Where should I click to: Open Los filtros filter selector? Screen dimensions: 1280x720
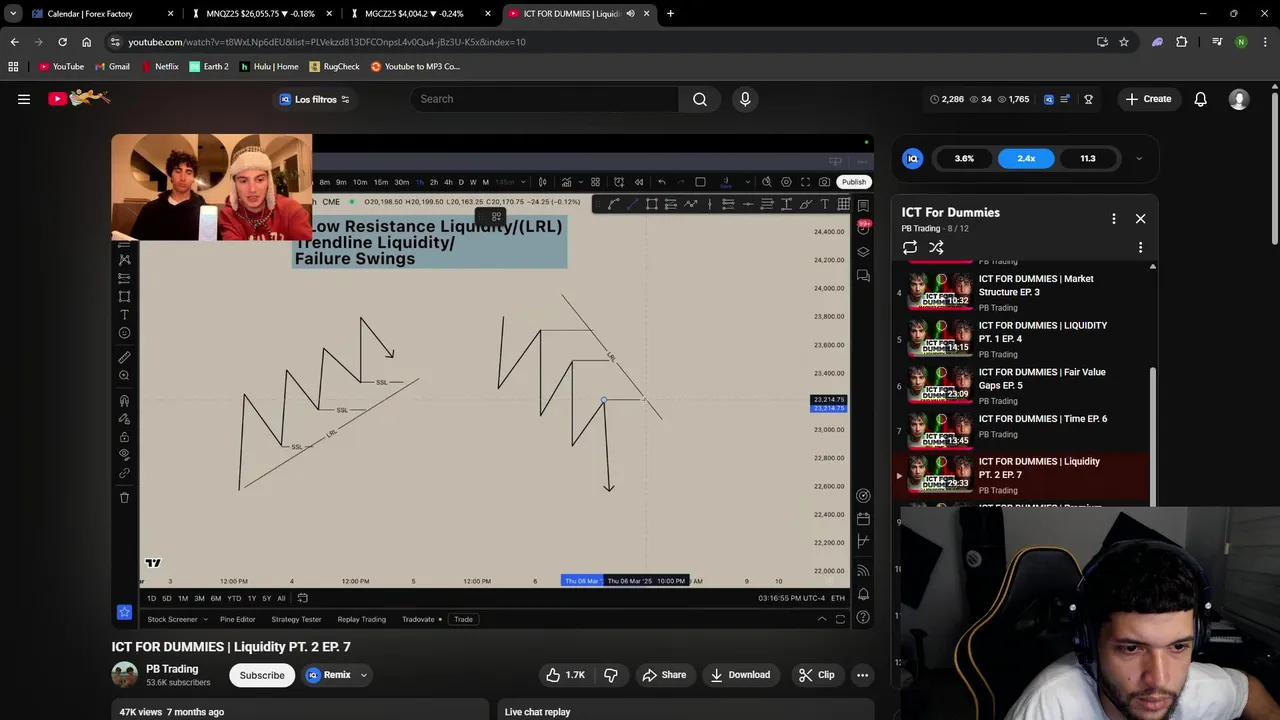315,99
